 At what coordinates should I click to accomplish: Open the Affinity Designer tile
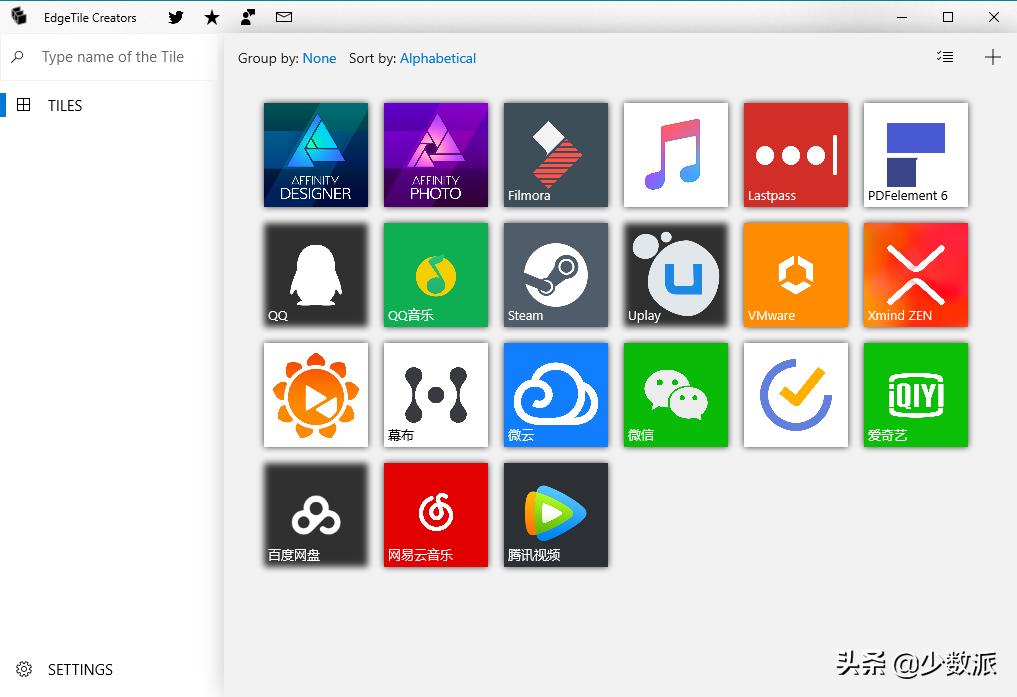[316, 155]
